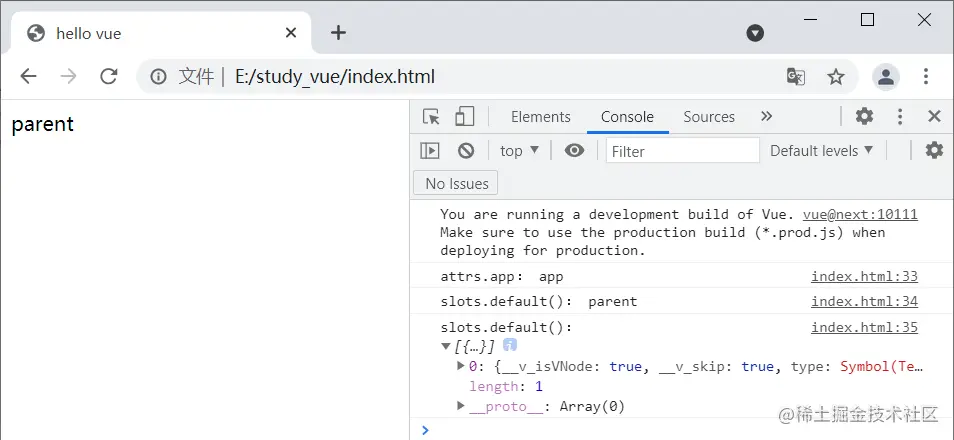954x440 pixels.
Task: Click the tab search dropdown circle
Action: click(755, 33)
